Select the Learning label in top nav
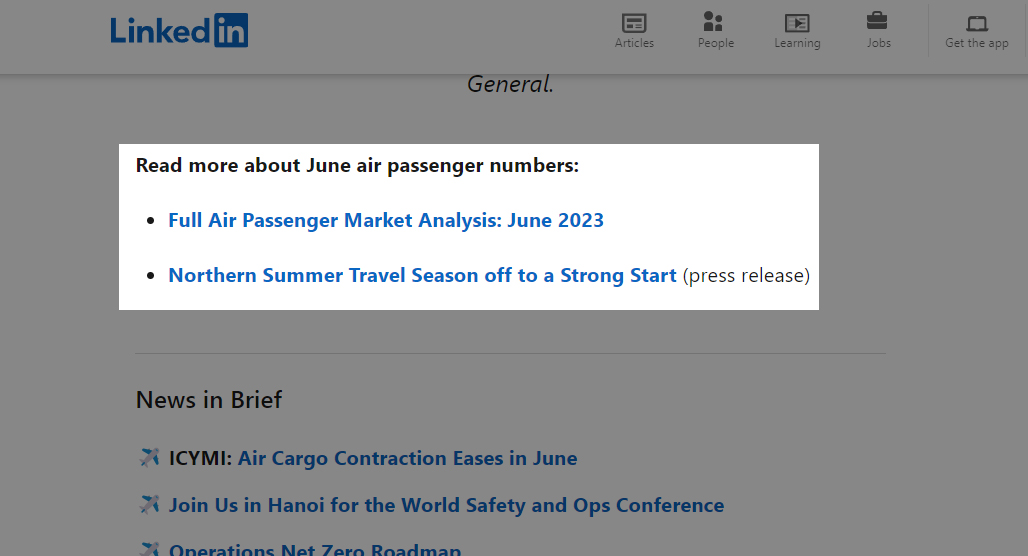 point(797,43)
